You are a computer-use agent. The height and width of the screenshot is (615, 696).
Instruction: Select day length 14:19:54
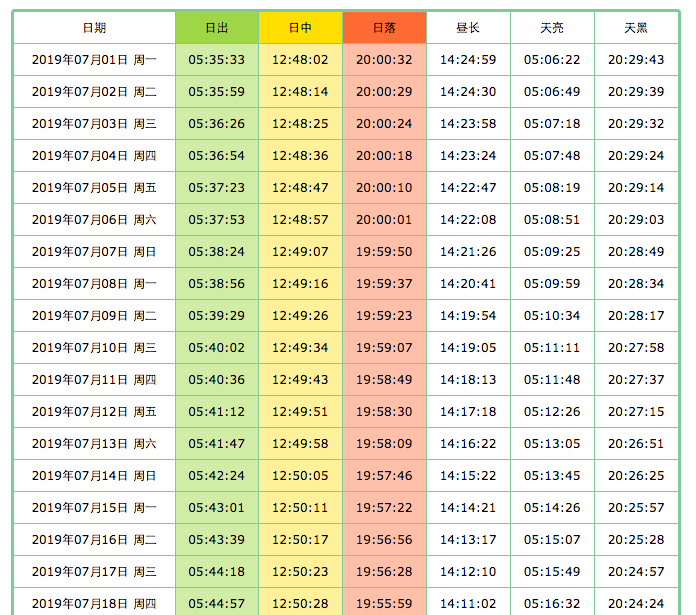click(x=468, y=315)
